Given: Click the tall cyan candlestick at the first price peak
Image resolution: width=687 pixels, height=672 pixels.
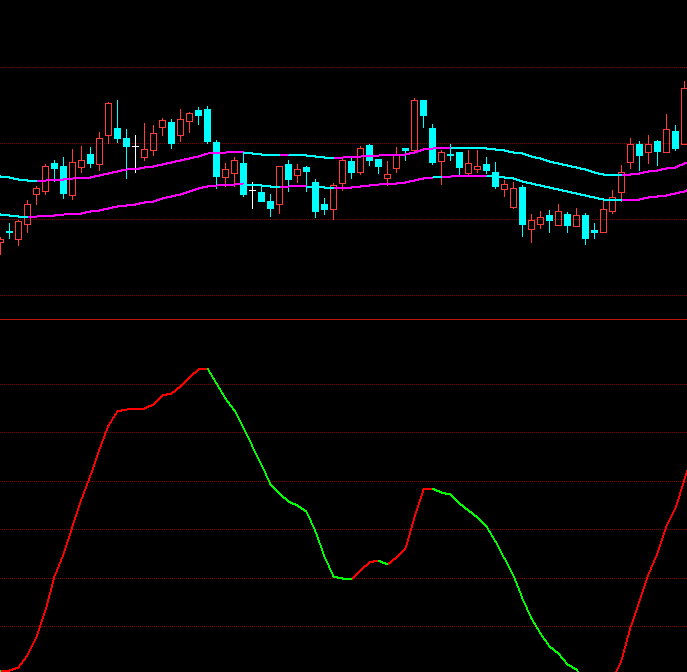Looking at the screenshot, I should point(207,126).
